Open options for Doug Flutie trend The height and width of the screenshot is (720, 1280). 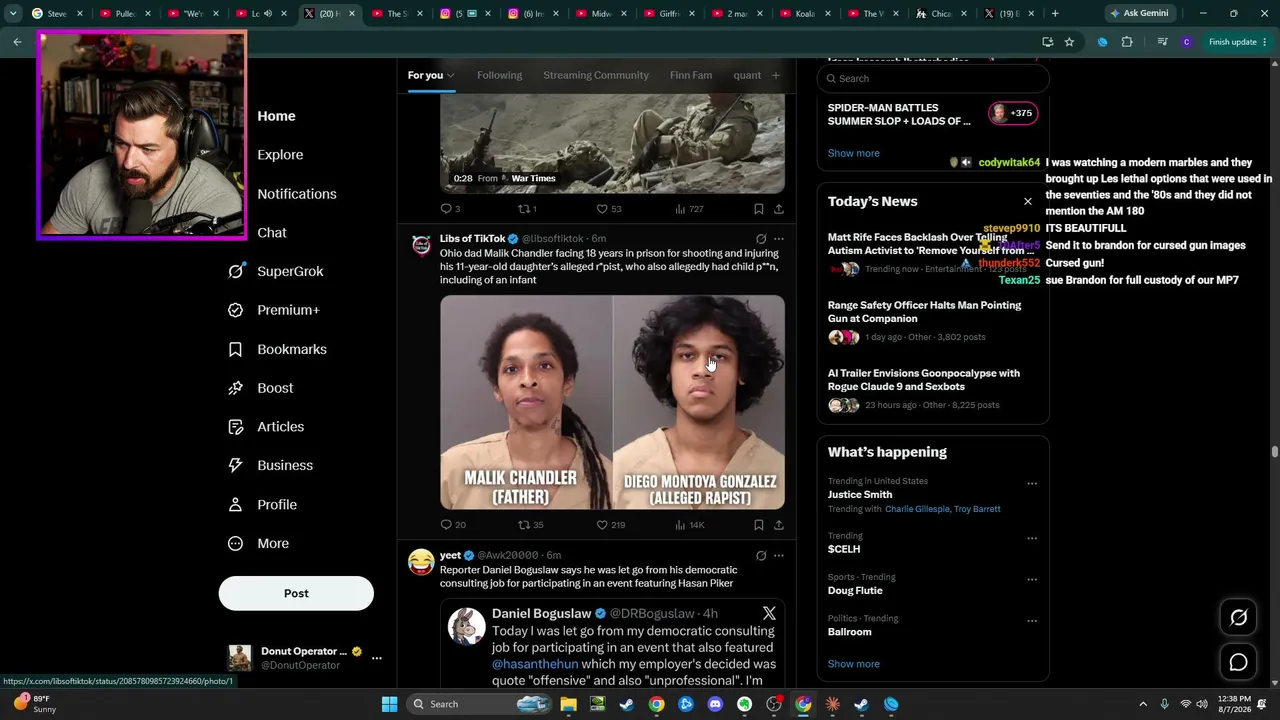coord(1032,579)
